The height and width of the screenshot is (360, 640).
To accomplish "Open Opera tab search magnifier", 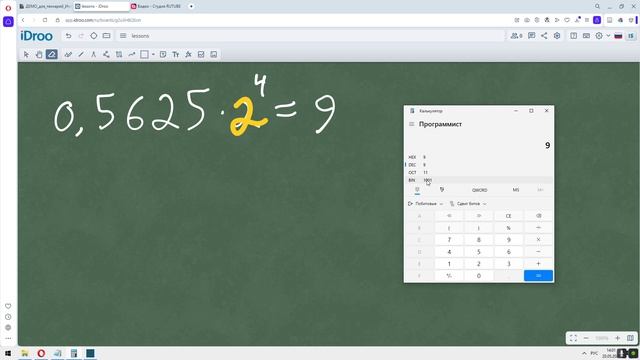I will click(597, 6).
